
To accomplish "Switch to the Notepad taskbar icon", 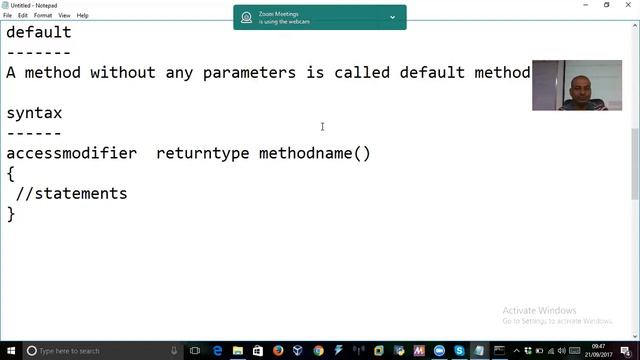I will [479, 351].
